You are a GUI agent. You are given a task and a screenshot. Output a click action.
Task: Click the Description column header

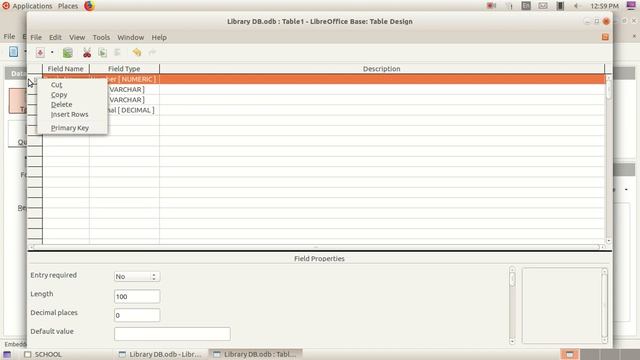382,69
